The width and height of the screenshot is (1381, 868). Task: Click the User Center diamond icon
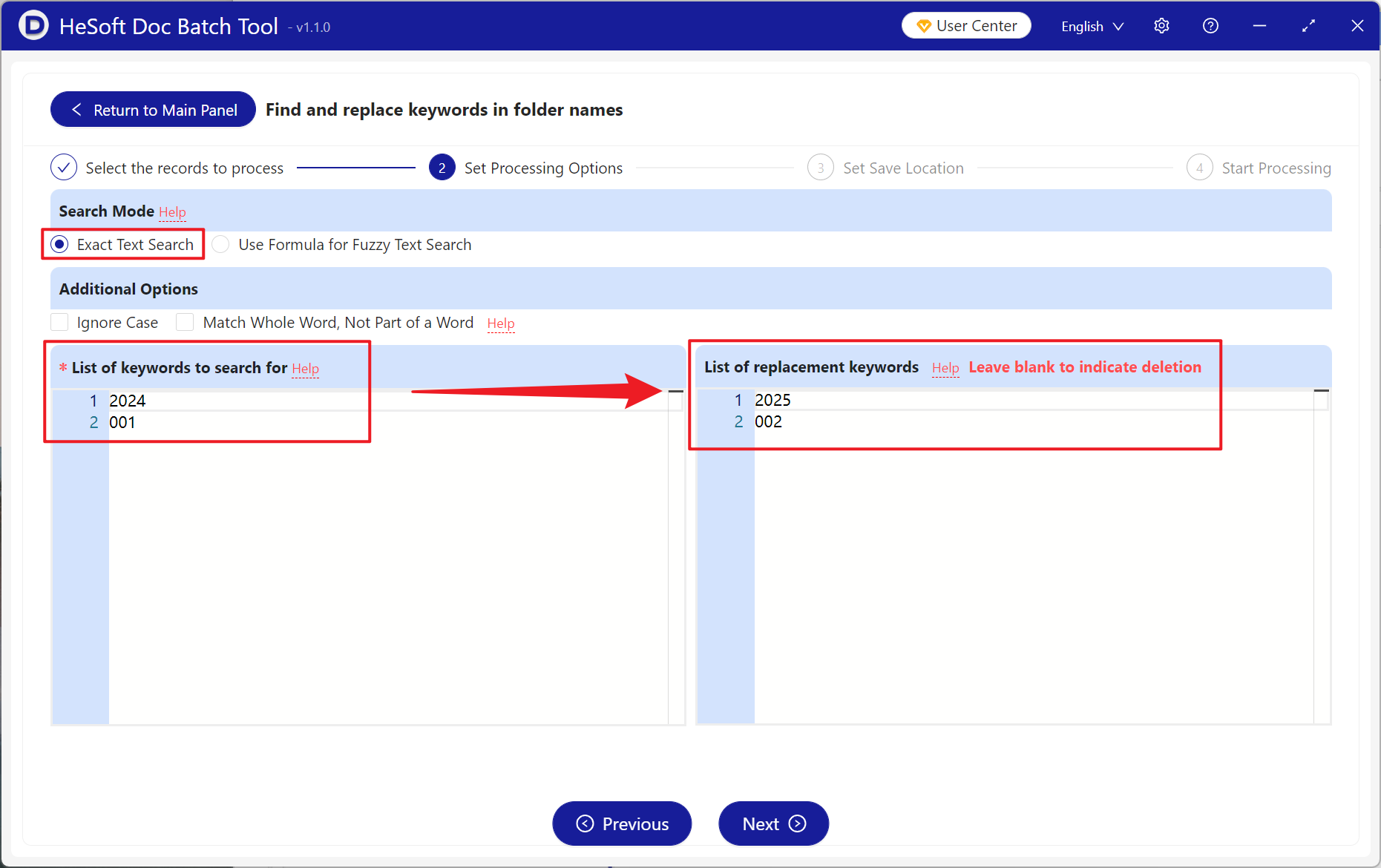tap(924, 26)
